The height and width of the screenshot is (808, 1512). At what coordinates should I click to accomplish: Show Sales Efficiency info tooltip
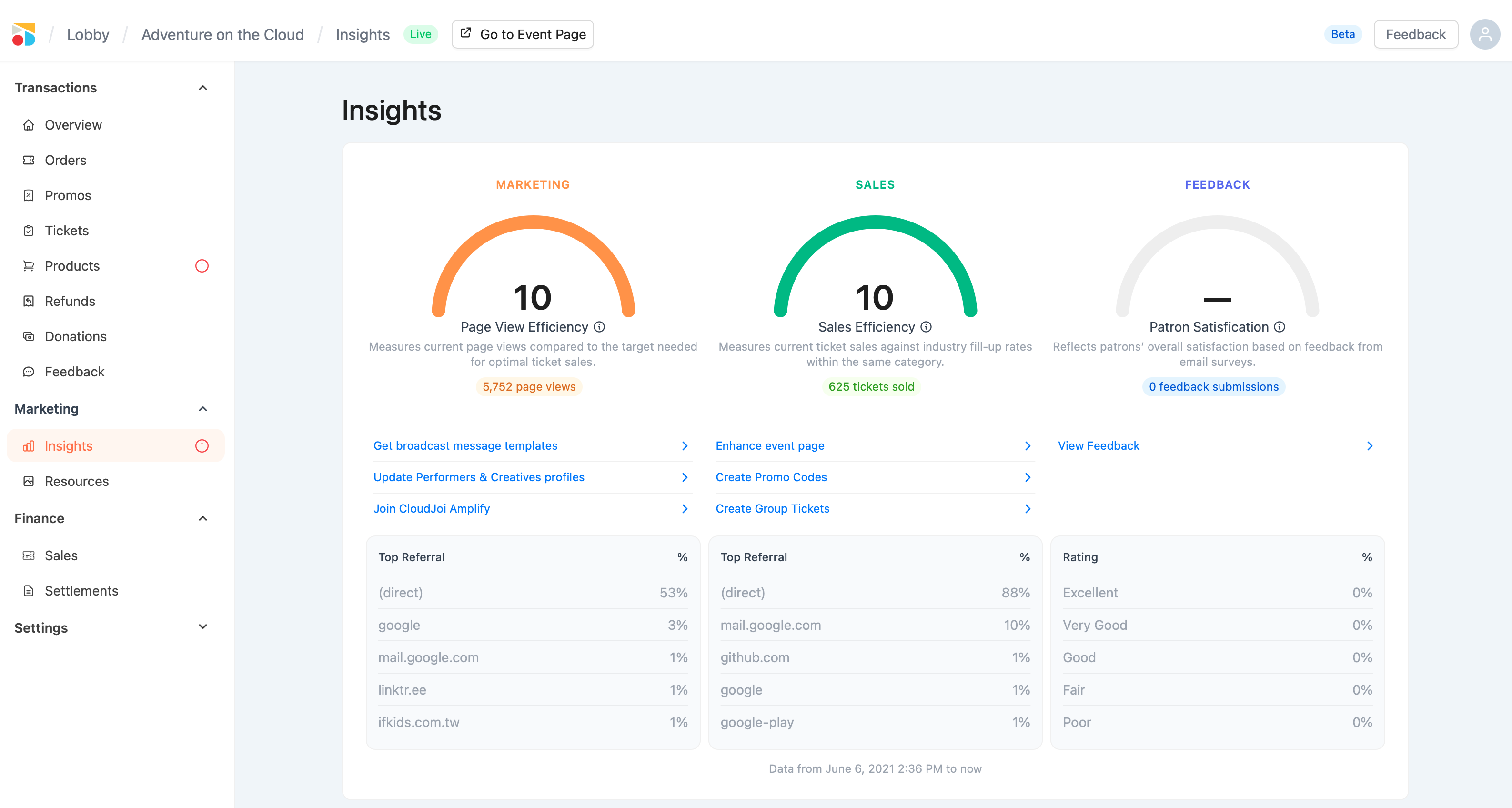click(926, 327)
